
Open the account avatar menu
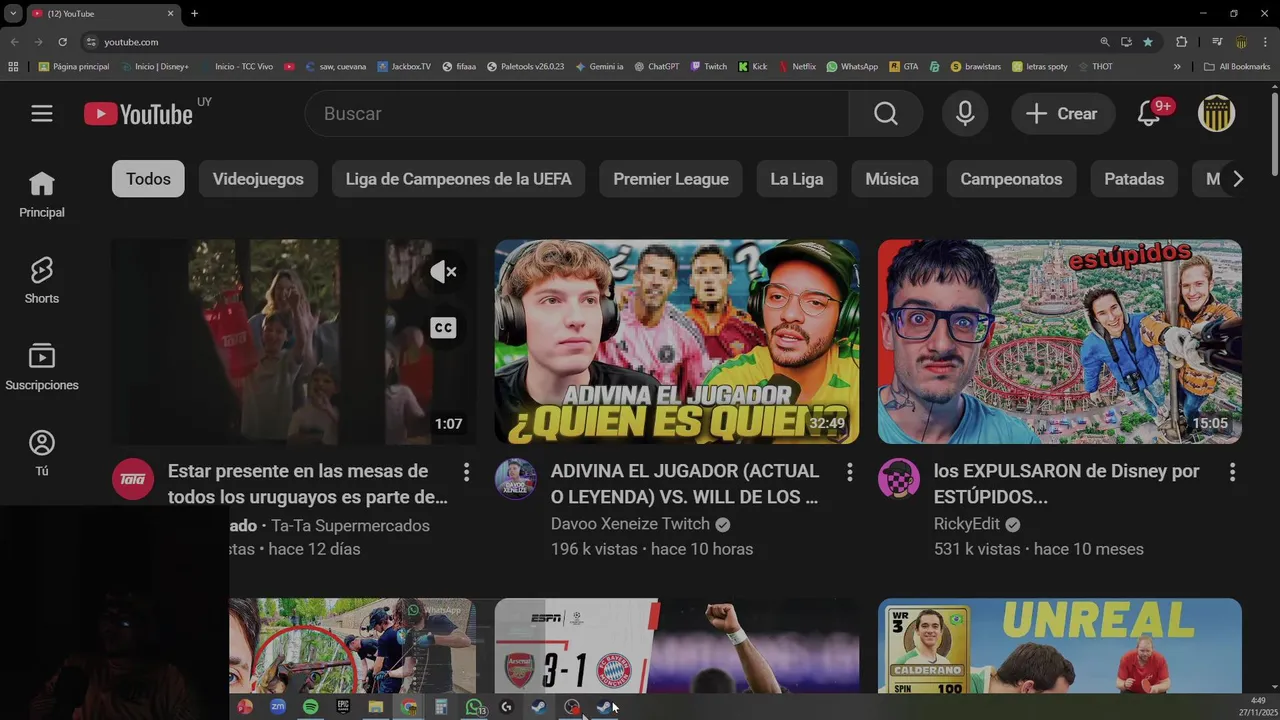[x=1217, y=114]
